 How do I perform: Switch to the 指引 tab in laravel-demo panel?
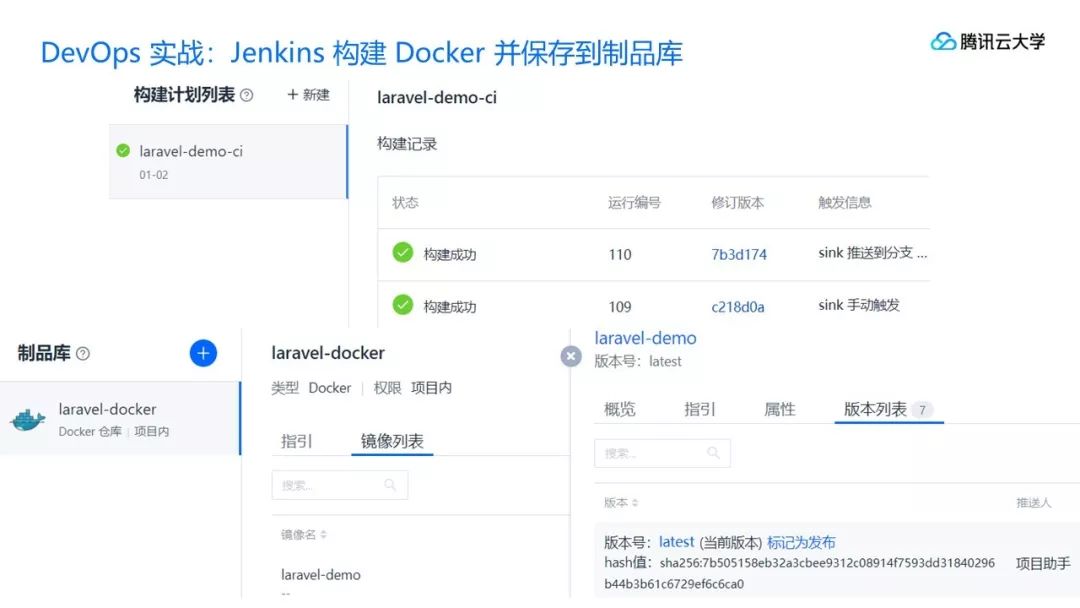(700, 410)
